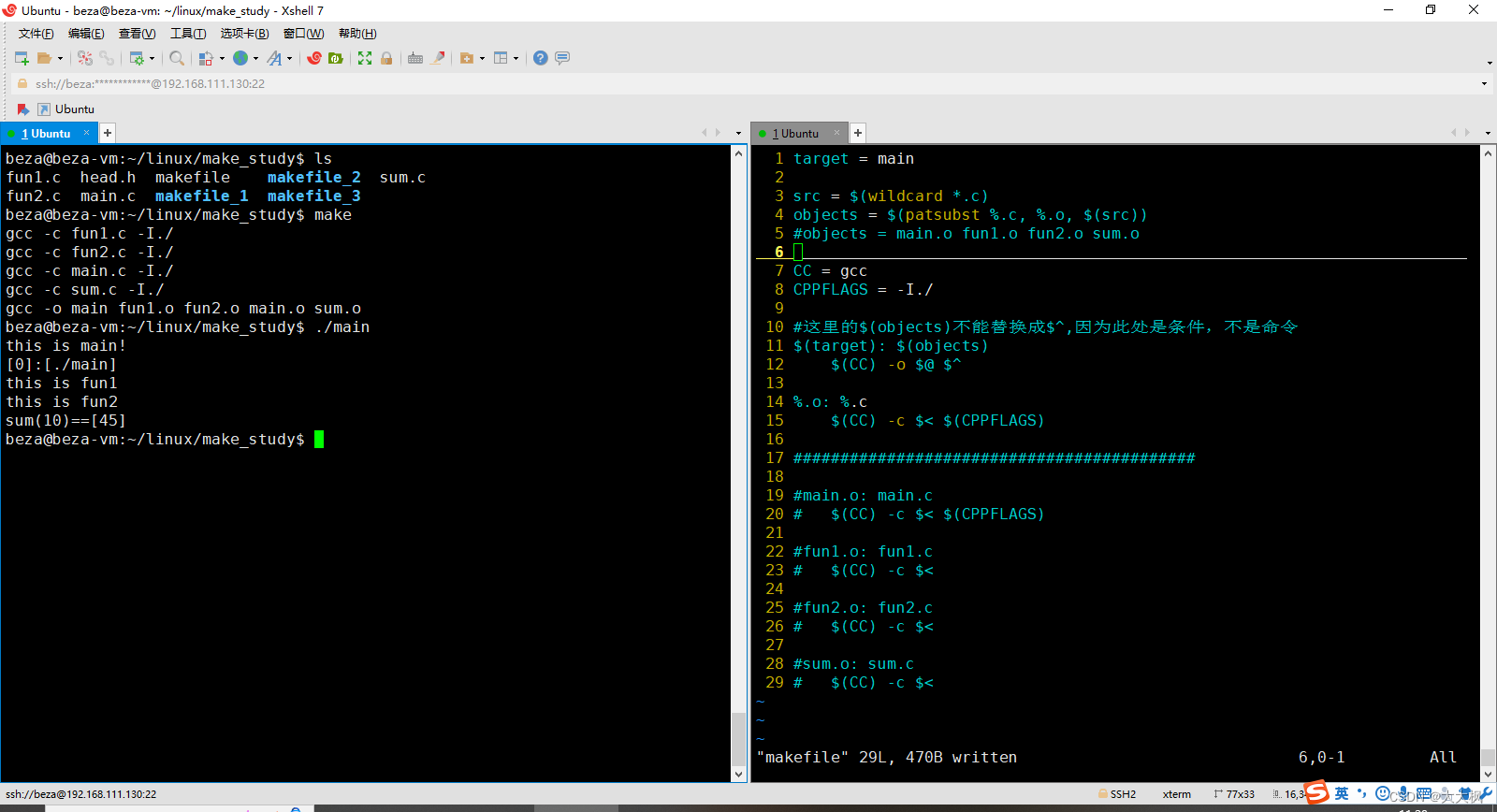Click the globe Encoding icon
The image size is (1497, 812).
(240, 58)
